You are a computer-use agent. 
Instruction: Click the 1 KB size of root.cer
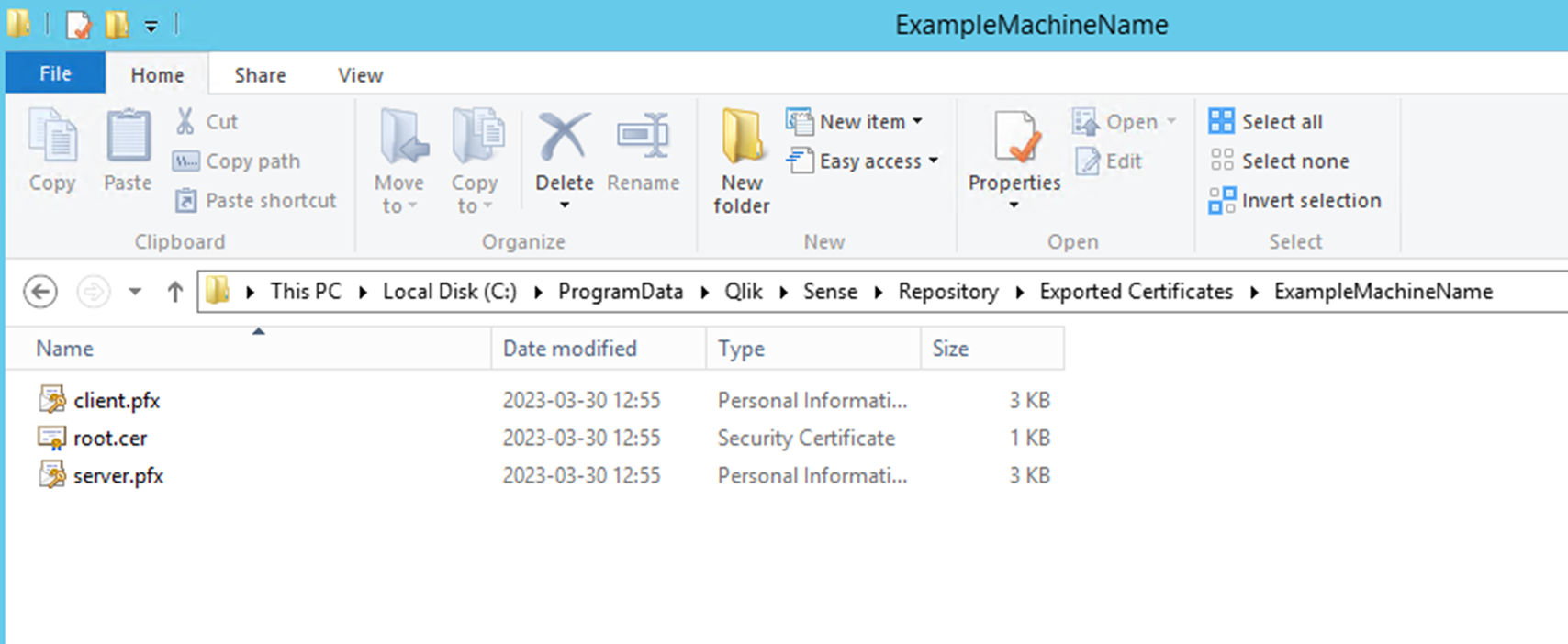pyautogui.click(x=1030, y=439)
